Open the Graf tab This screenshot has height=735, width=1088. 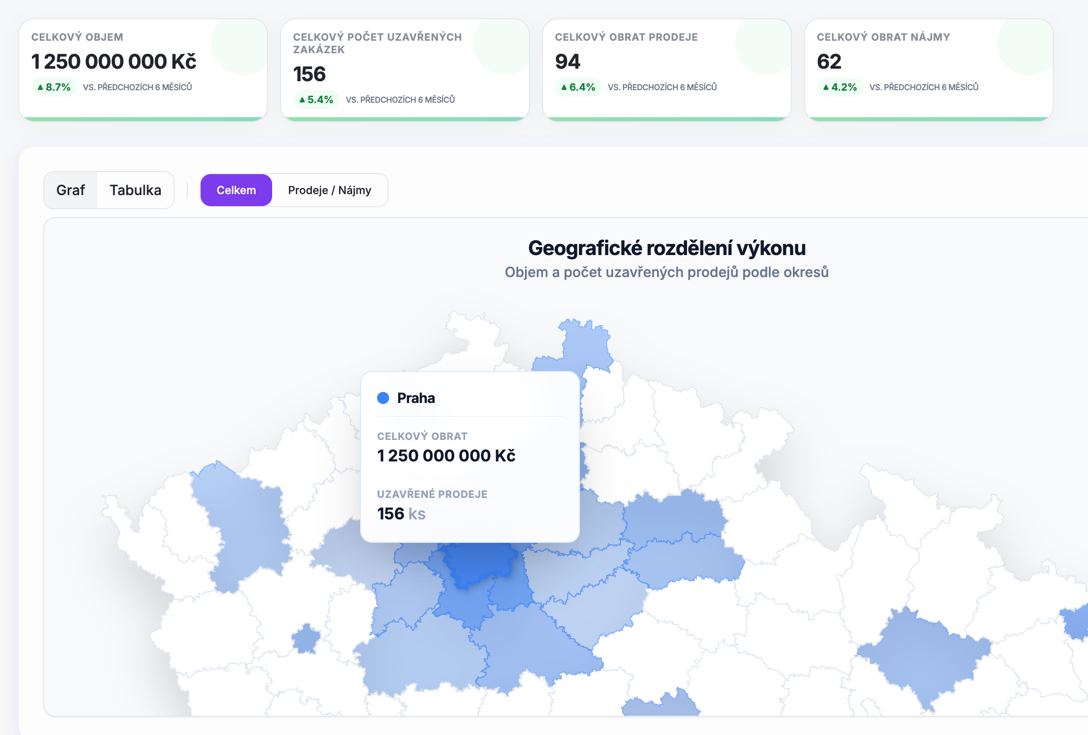point(70,189)
